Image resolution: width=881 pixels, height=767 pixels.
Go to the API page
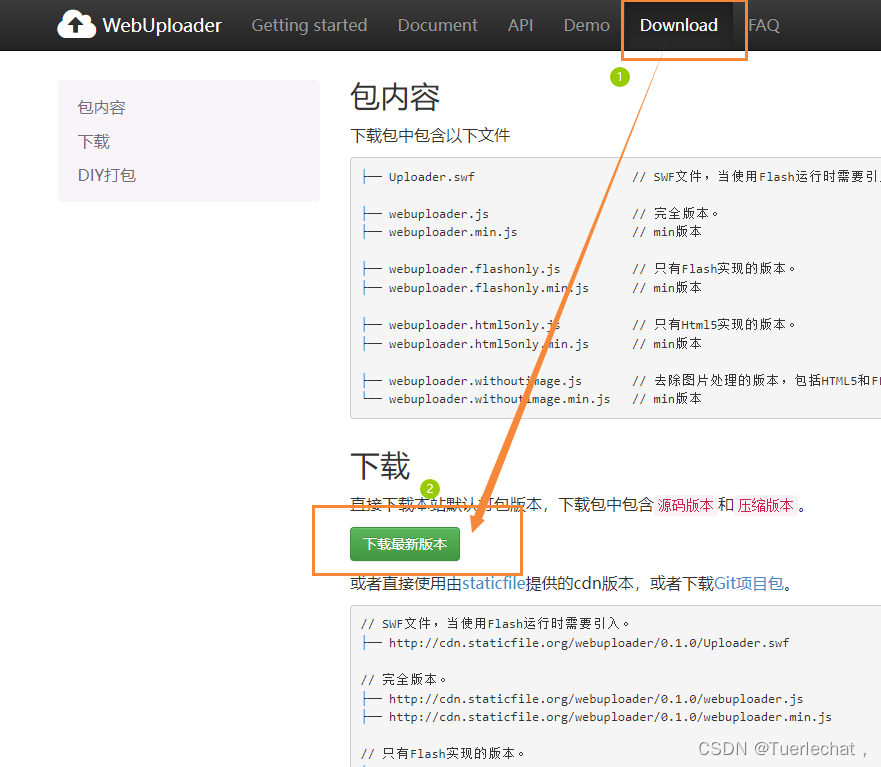[x=520, y=25]
